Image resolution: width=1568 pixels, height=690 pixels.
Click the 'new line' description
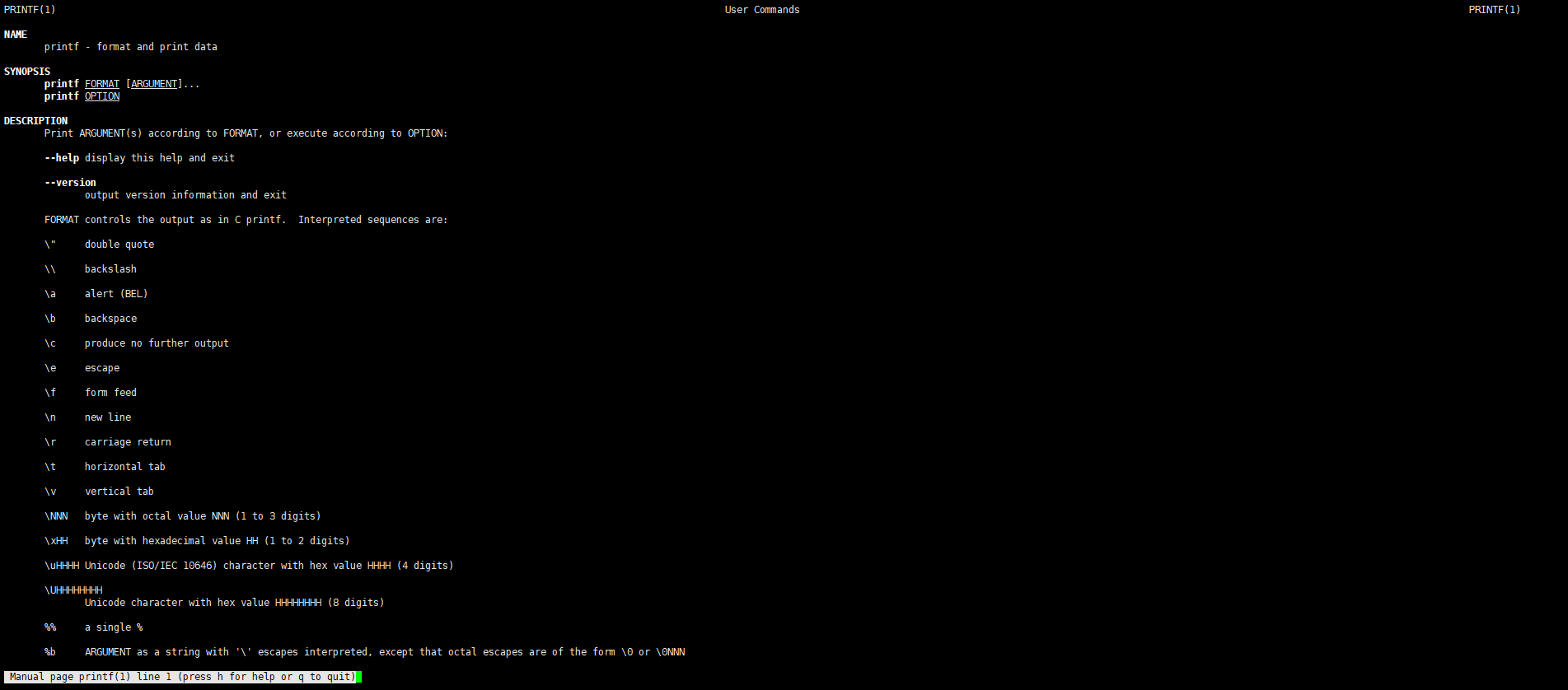point(108,417)
